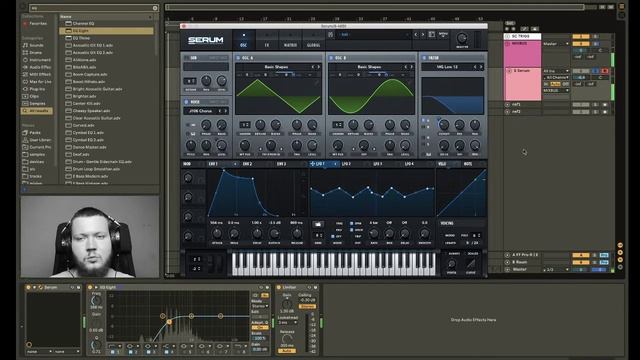Image resolution: width=640 pixels, height=360 pixels.
Task: Open the Clips browser category
Action: [x=31, y=96]
